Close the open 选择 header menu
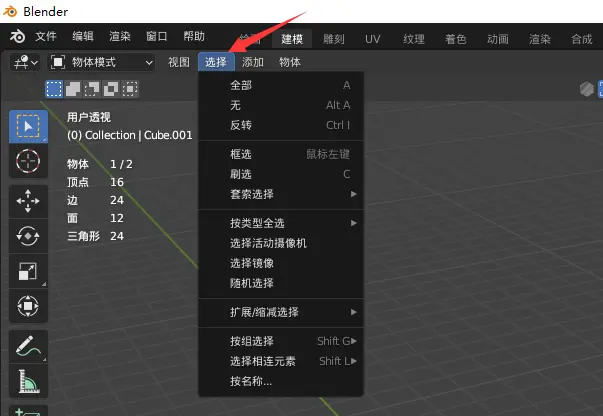Screen dimensions: 603x416 216,62
